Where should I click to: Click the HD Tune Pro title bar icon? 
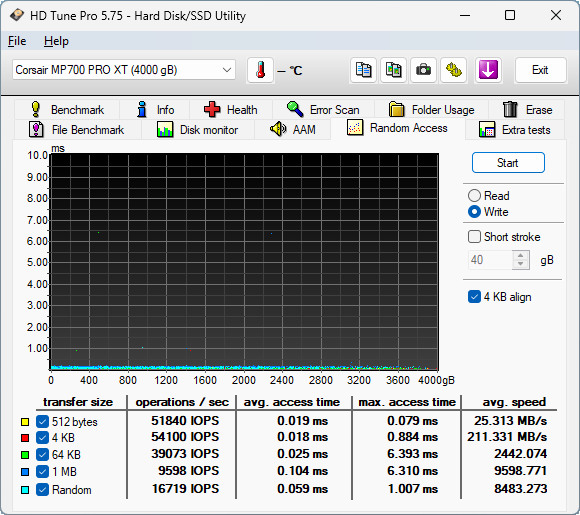pos(16,15)
